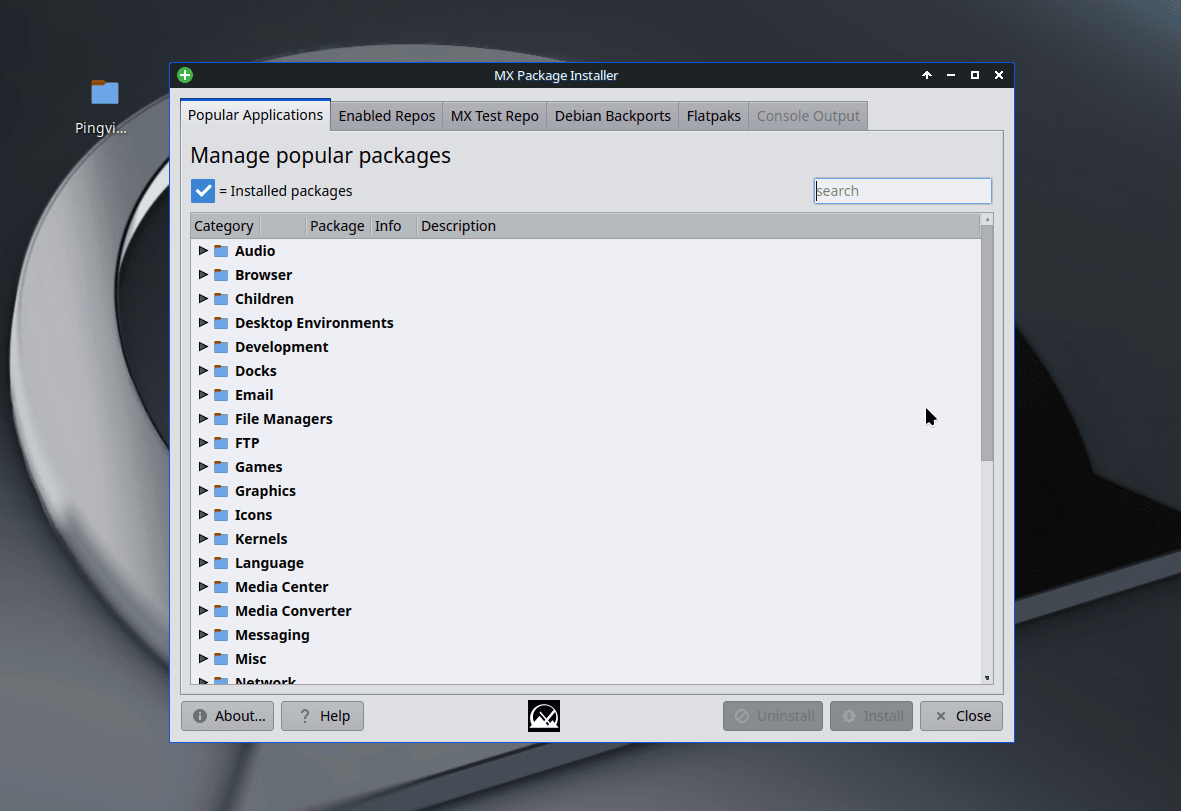Select the Email category text

(x=254, y=395)
